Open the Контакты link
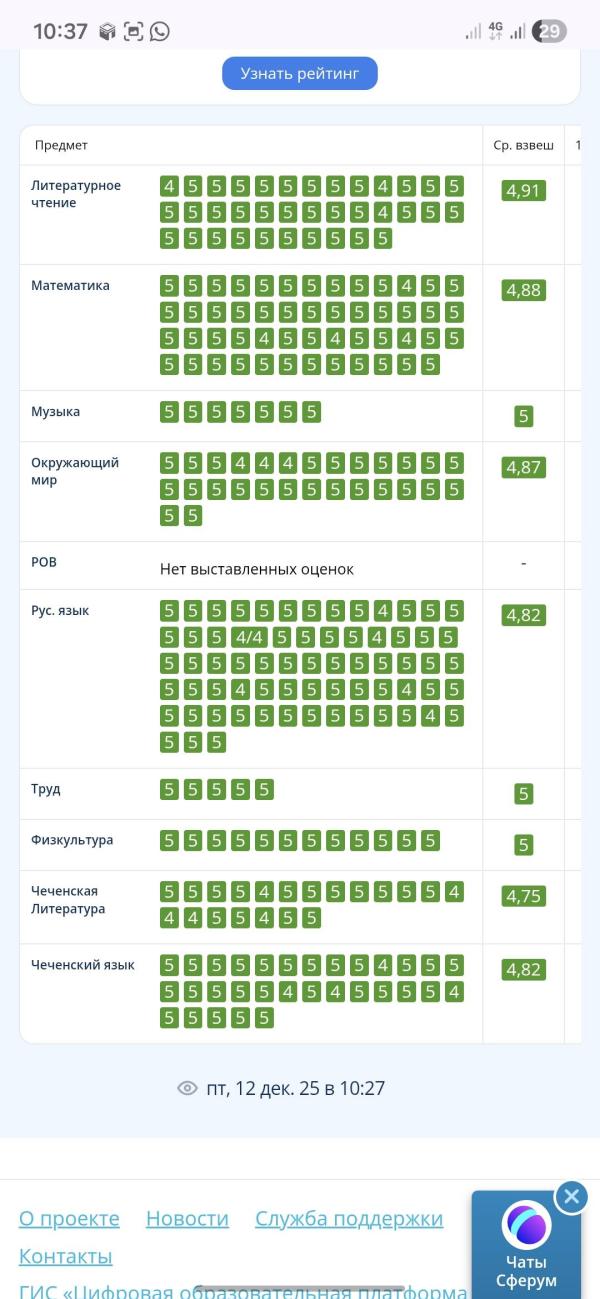The height and width of the screenshot is (1299, 600). (65, 1256)
